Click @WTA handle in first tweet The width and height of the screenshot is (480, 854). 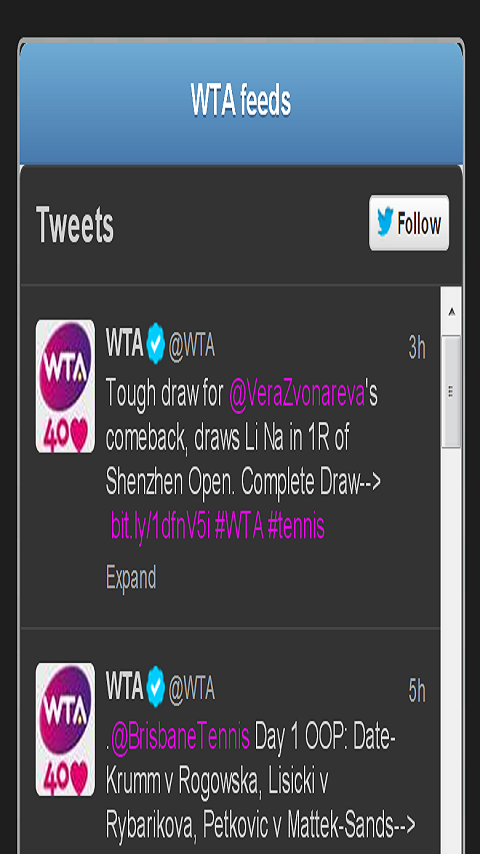click(x=192, y=346)
